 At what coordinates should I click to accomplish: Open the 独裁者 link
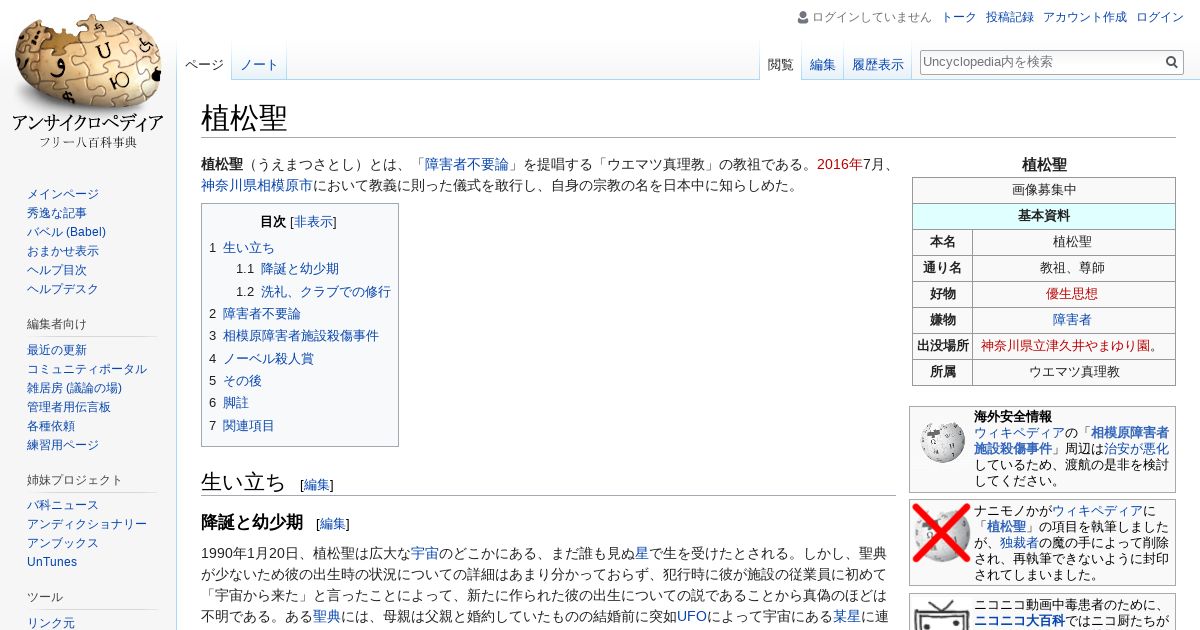point(1019,542)
